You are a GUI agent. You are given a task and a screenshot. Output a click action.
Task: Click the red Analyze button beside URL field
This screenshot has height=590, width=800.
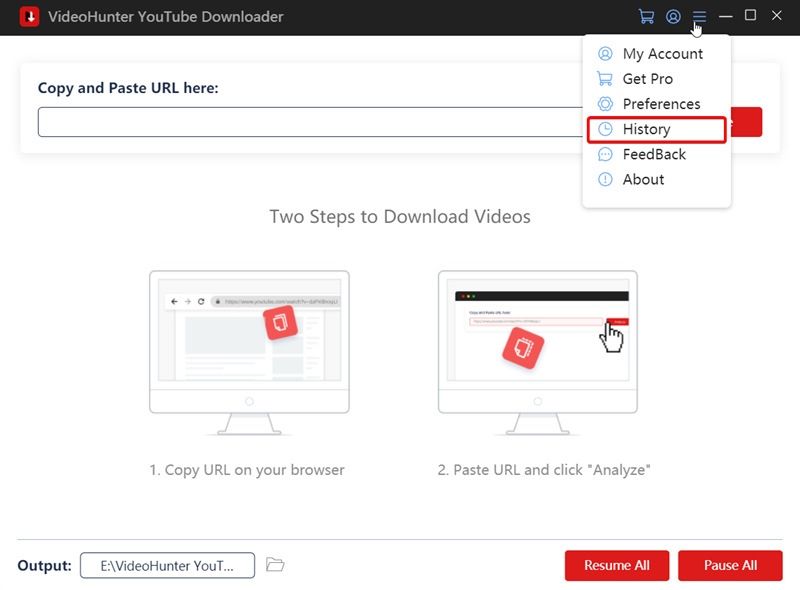(x=746, y=122)
